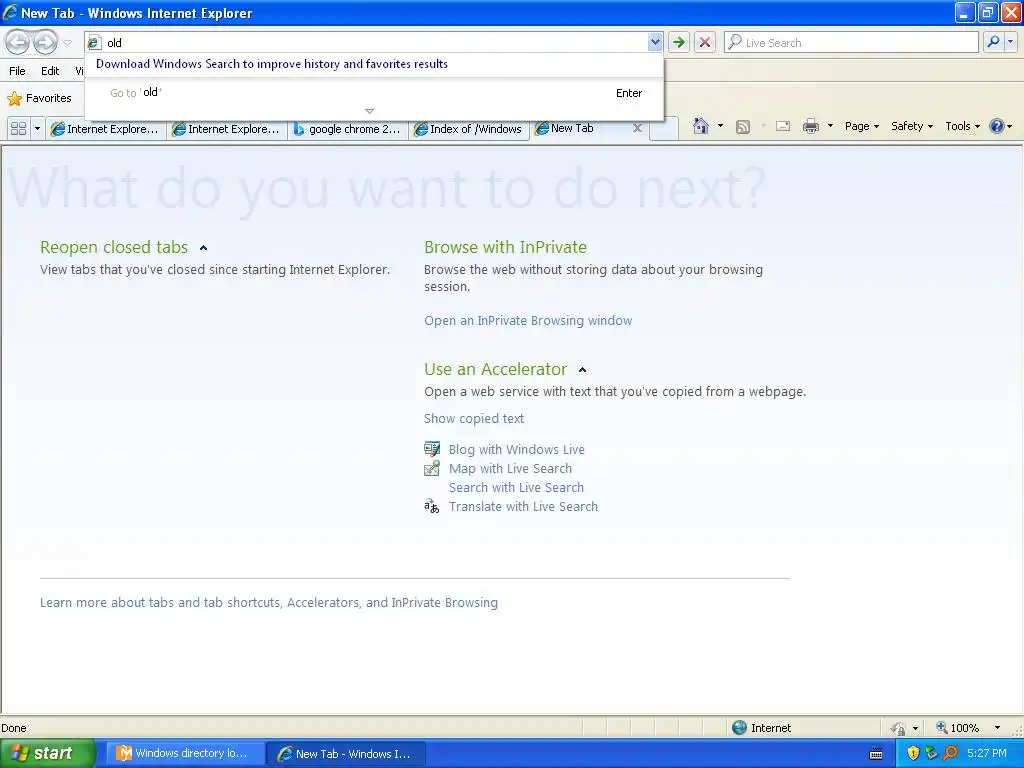The image size is (1024, 768).
Task: Open the File menu
Action: tap(18, 71)
